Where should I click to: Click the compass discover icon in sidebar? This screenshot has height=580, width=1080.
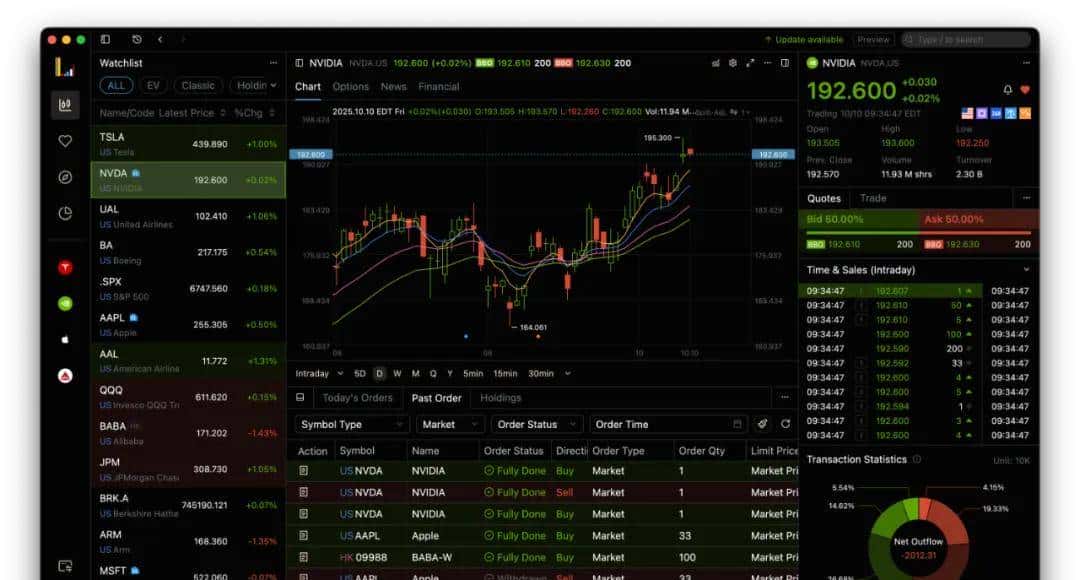(65, 176)
